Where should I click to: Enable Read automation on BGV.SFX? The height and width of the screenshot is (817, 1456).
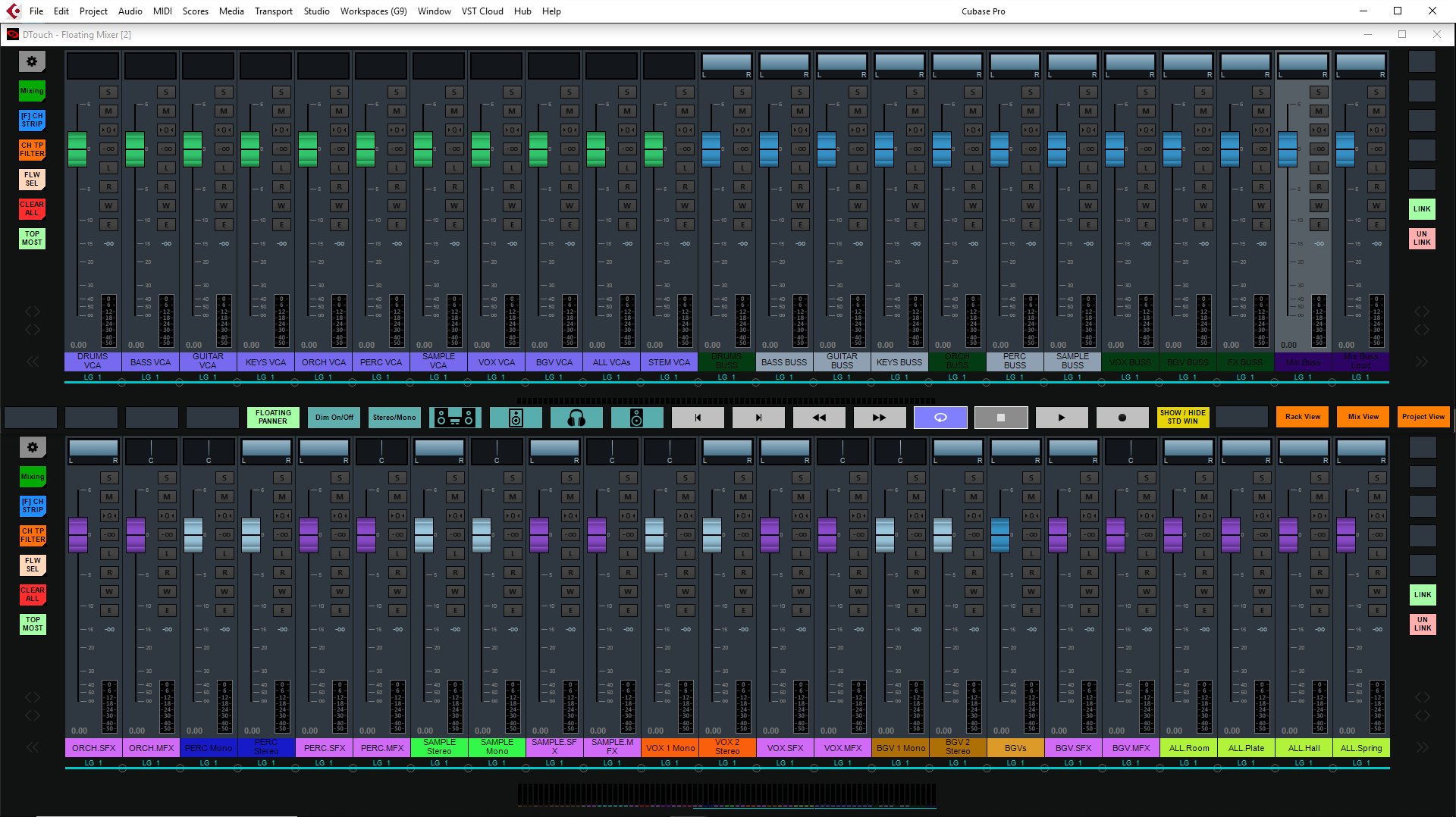click(1089, 572)
